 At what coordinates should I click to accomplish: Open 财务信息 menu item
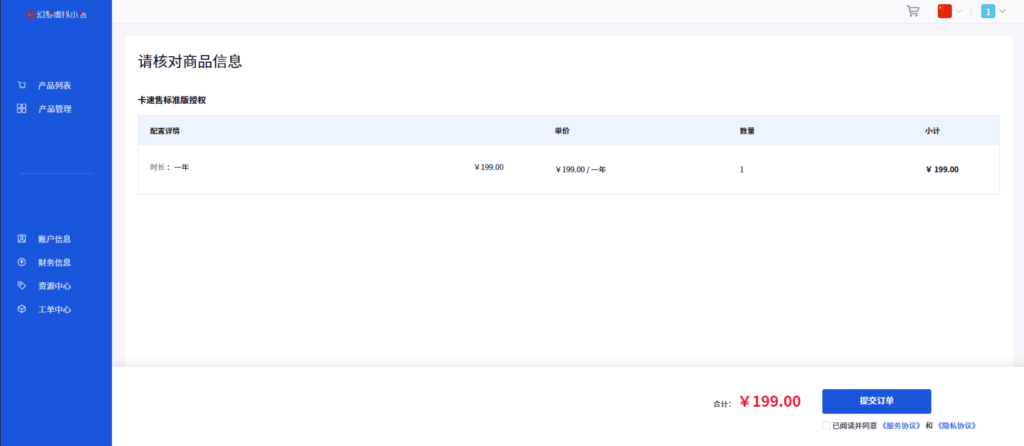pyautogui.click(x=55, y=263)
